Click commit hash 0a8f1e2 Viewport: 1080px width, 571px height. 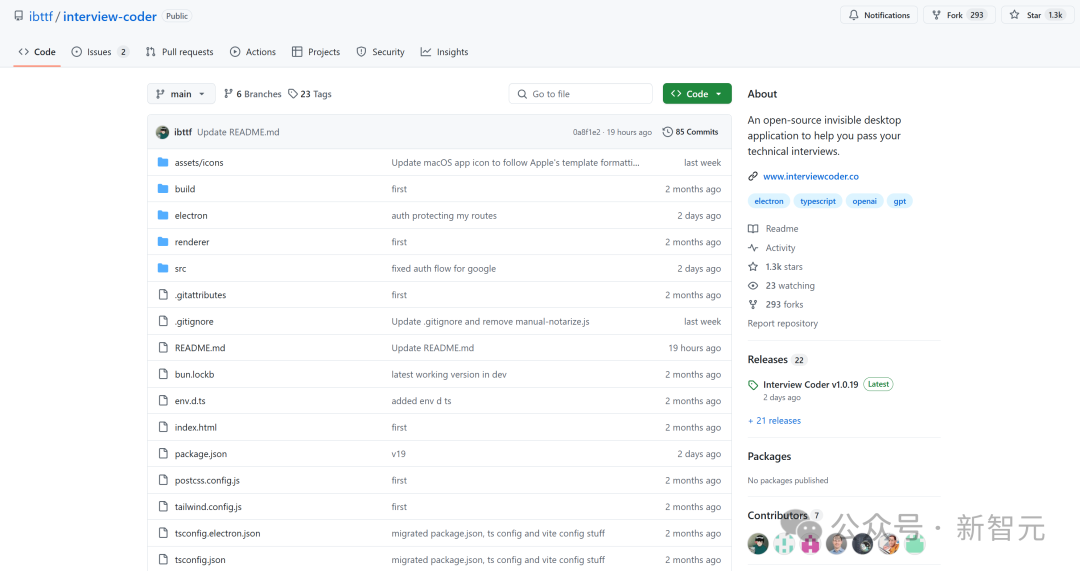(586, 132)
